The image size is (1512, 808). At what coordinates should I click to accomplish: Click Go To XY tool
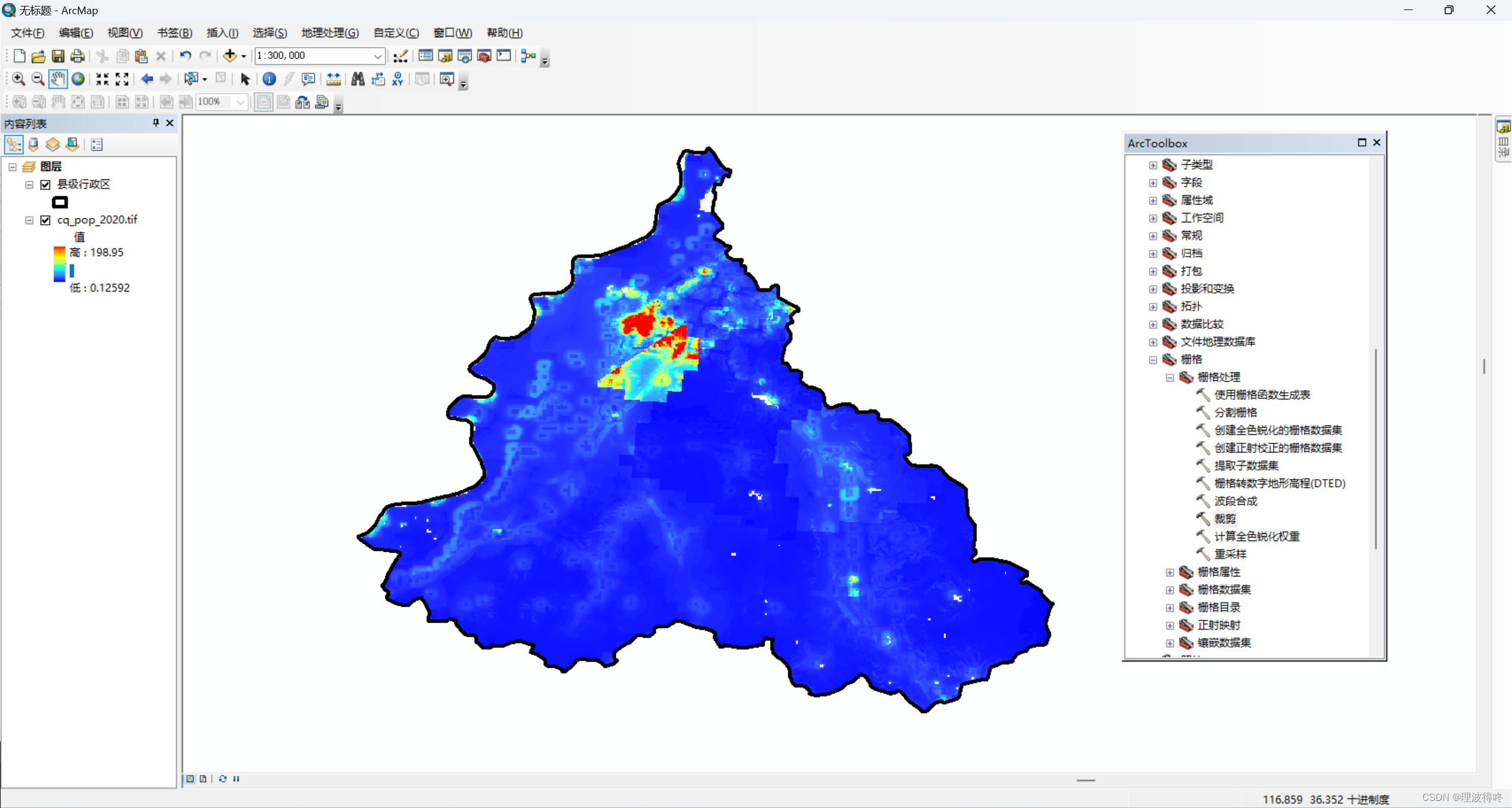(x=397, y=79)
